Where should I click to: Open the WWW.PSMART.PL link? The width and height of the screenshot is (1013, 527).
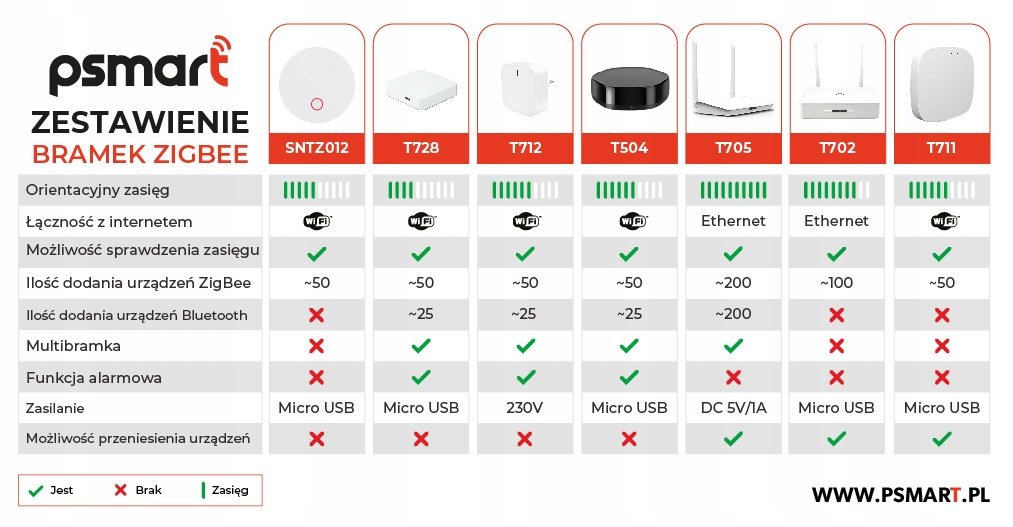pos(900,494)
